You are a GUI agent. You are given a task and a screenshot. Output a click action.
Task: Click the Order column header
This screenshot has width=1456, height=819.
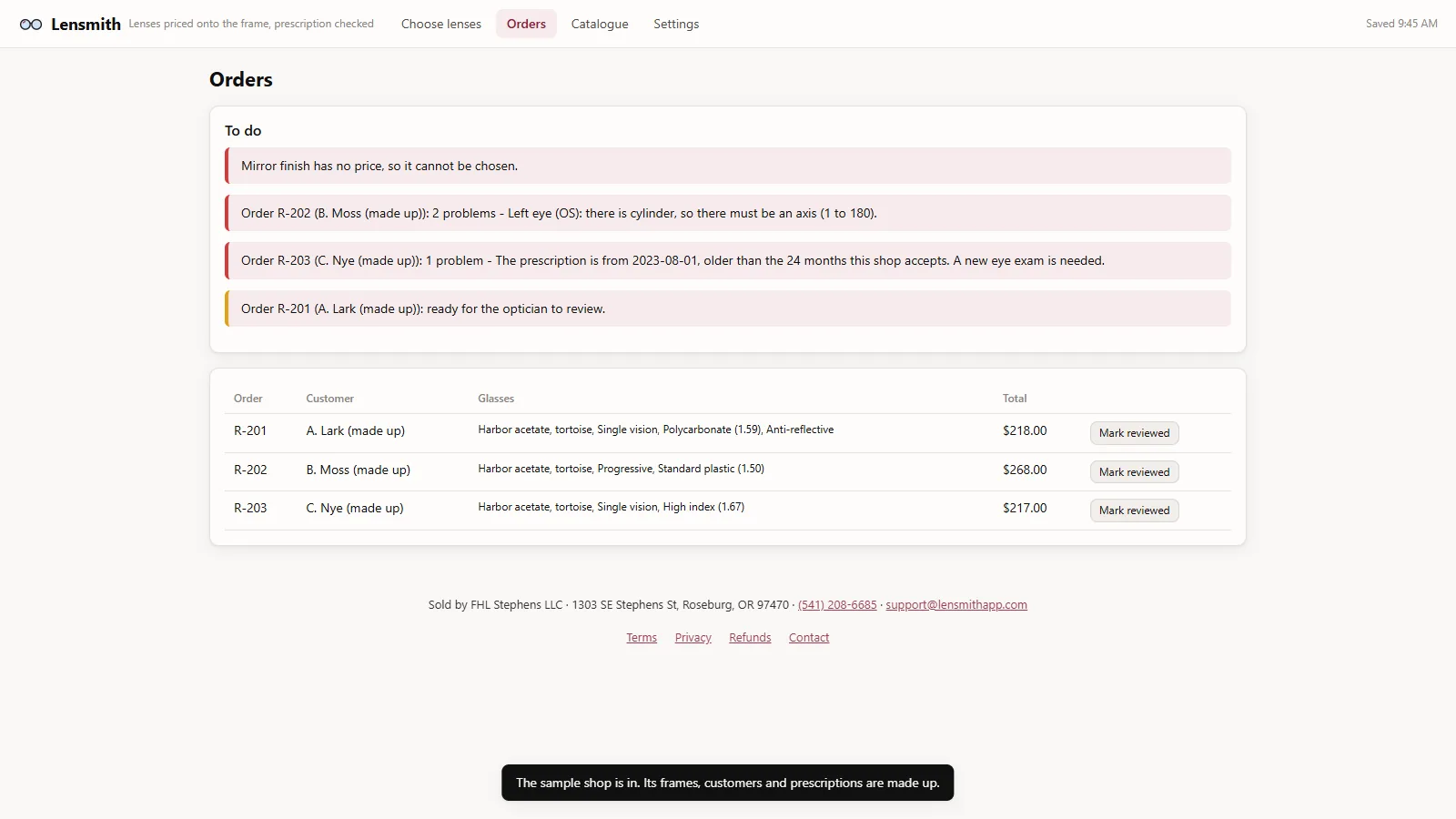coord(248,399)
